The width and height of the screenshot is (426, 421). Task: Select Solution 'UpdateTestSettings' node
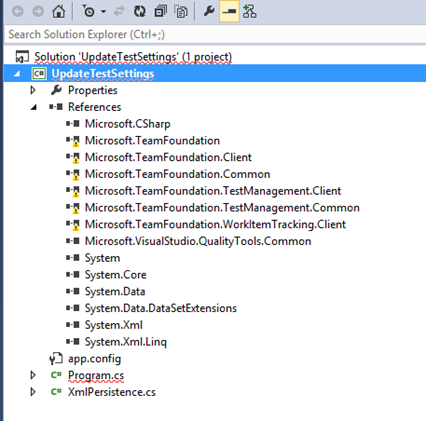click(133, 57)
